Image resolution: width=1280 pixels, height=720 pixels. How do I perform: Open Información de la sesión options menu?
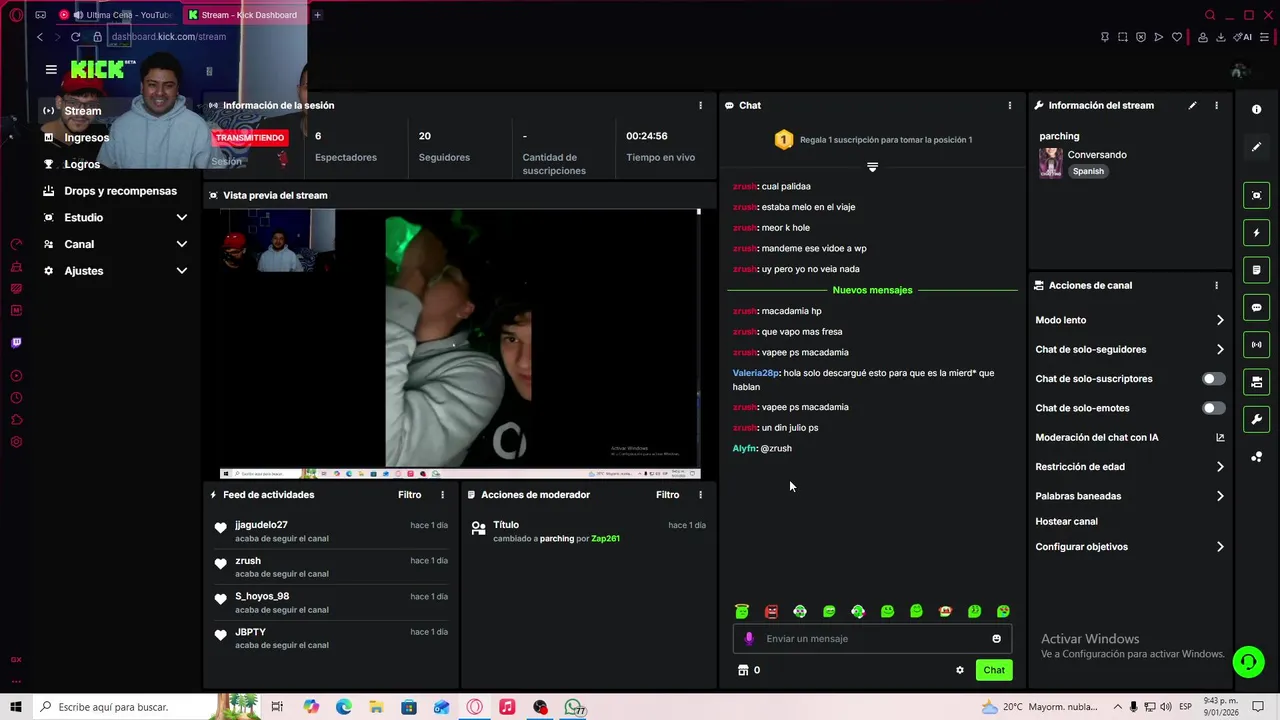tap(700, 105)
